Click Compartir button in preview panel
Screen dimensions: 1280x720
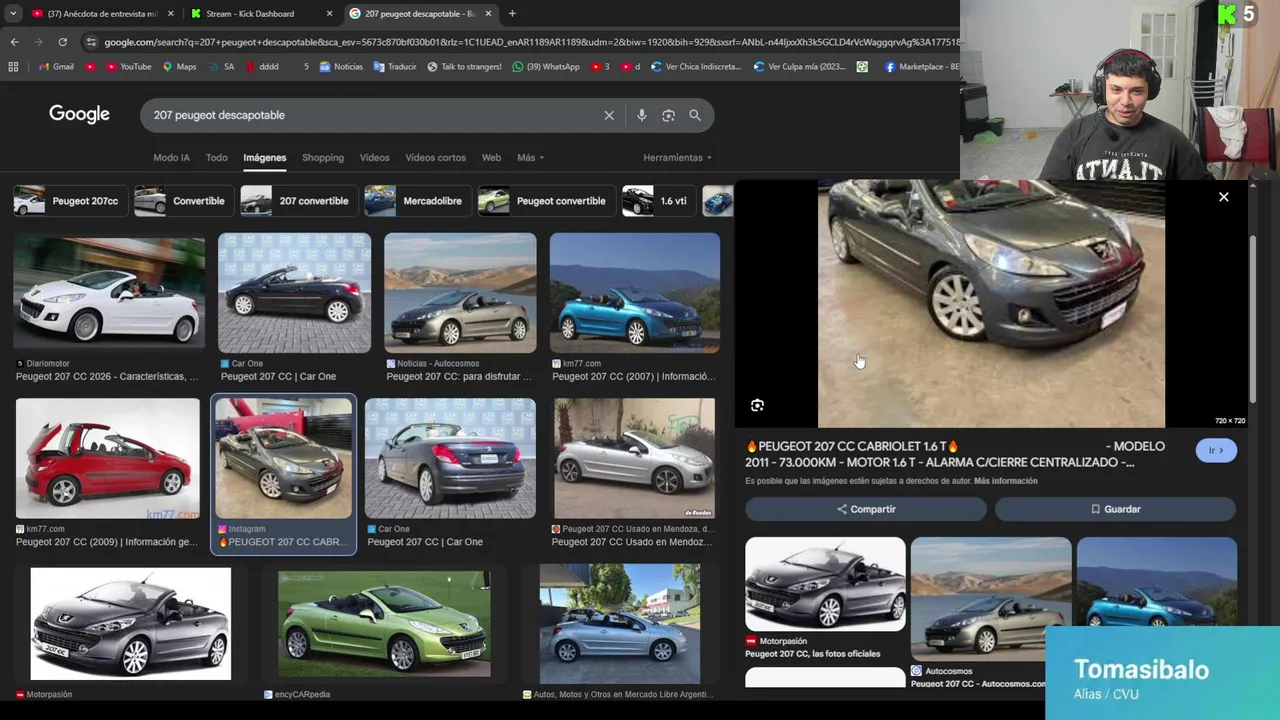[x=866, y=509]
